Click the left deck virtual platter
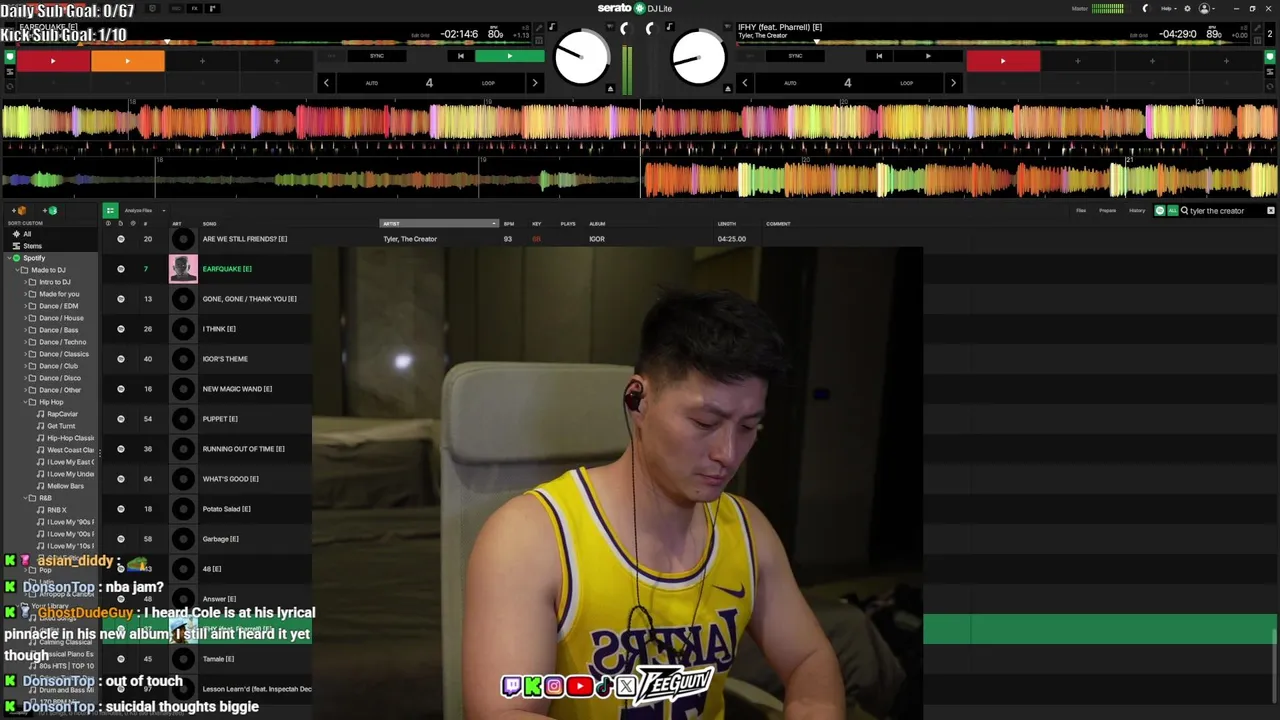Screen dimensions: 1280x720 coord(581,58)
